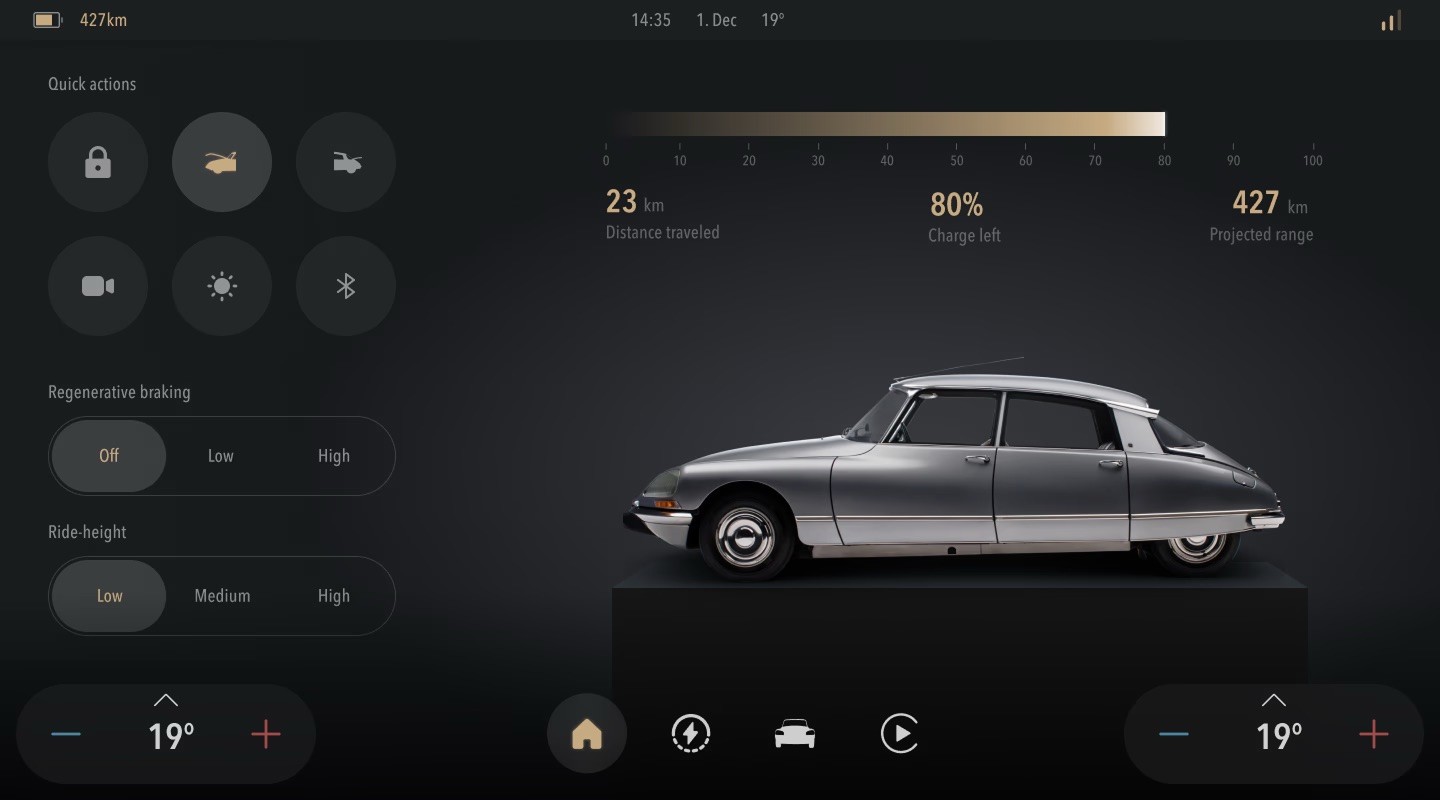1440x800 pixels.
Task: Toggle the open hood quick action
Action: tap(222, 162)
